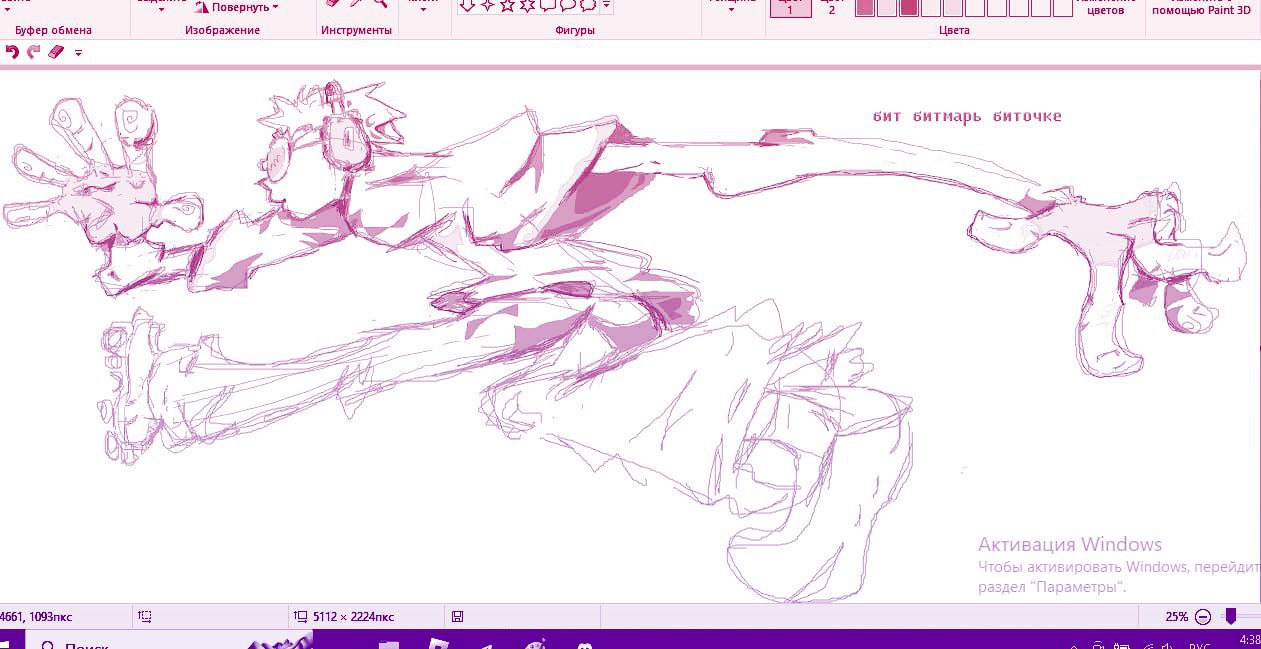Viewport: 1261px width, 649px height.
Task: Click the Цвета group label
Action: point(954,30)
